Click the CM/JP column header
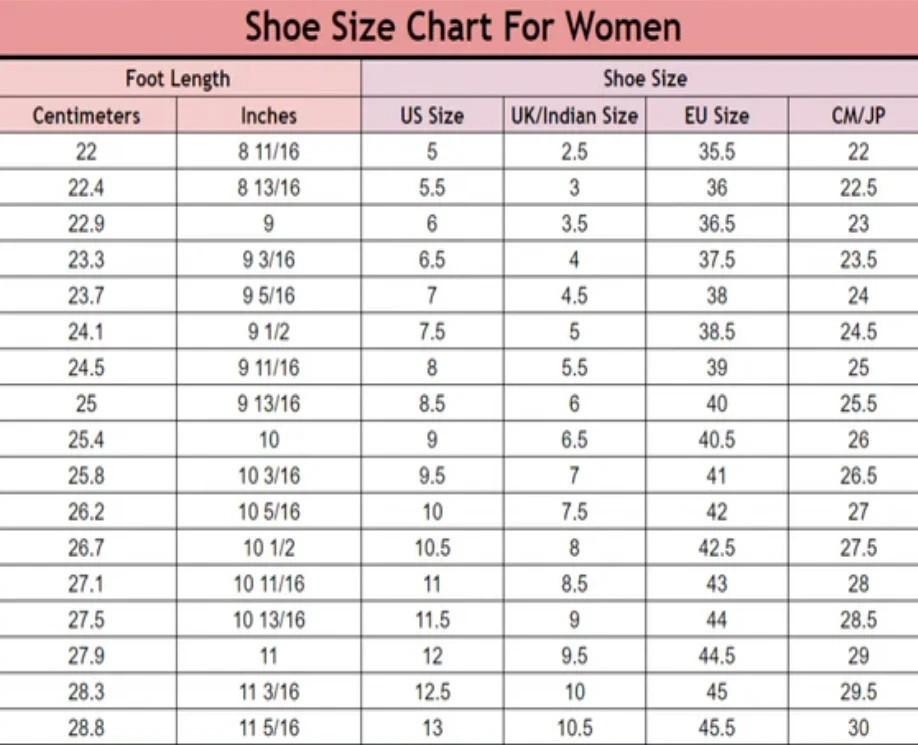 coord(858,115)
